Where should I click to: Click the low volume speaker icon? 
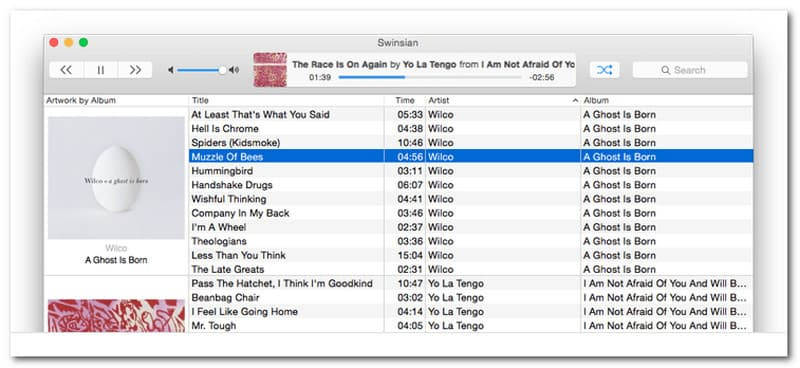[171, 70]
